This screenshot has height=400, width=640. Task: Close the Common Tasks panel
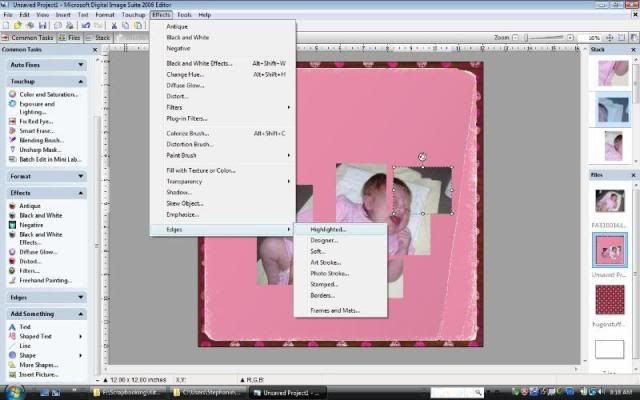pyautogui.click(x=95, y=49)
